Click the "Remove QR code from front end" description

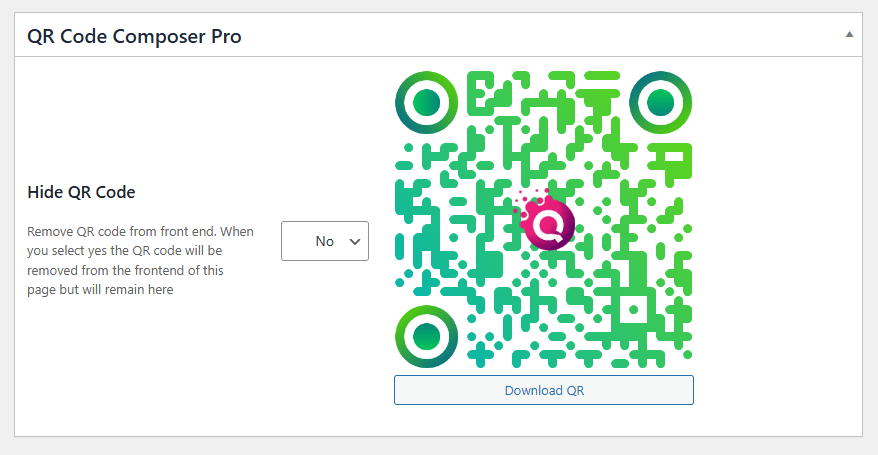(140, 231)
